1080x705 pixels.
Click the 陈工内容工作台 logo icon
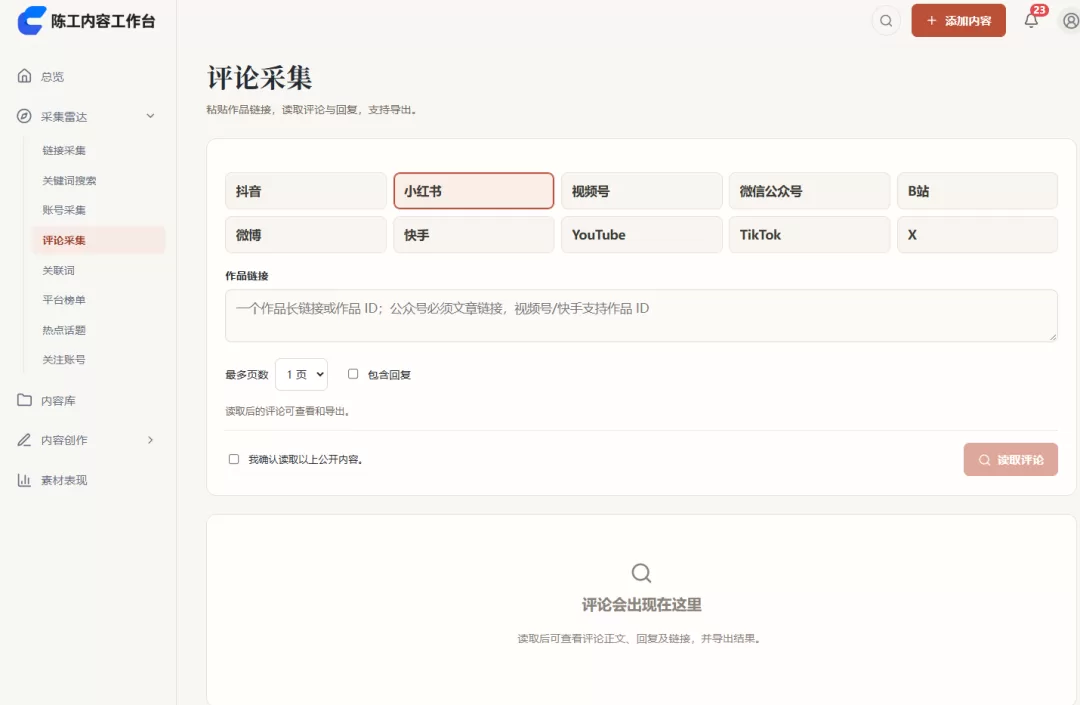[31, 21]
